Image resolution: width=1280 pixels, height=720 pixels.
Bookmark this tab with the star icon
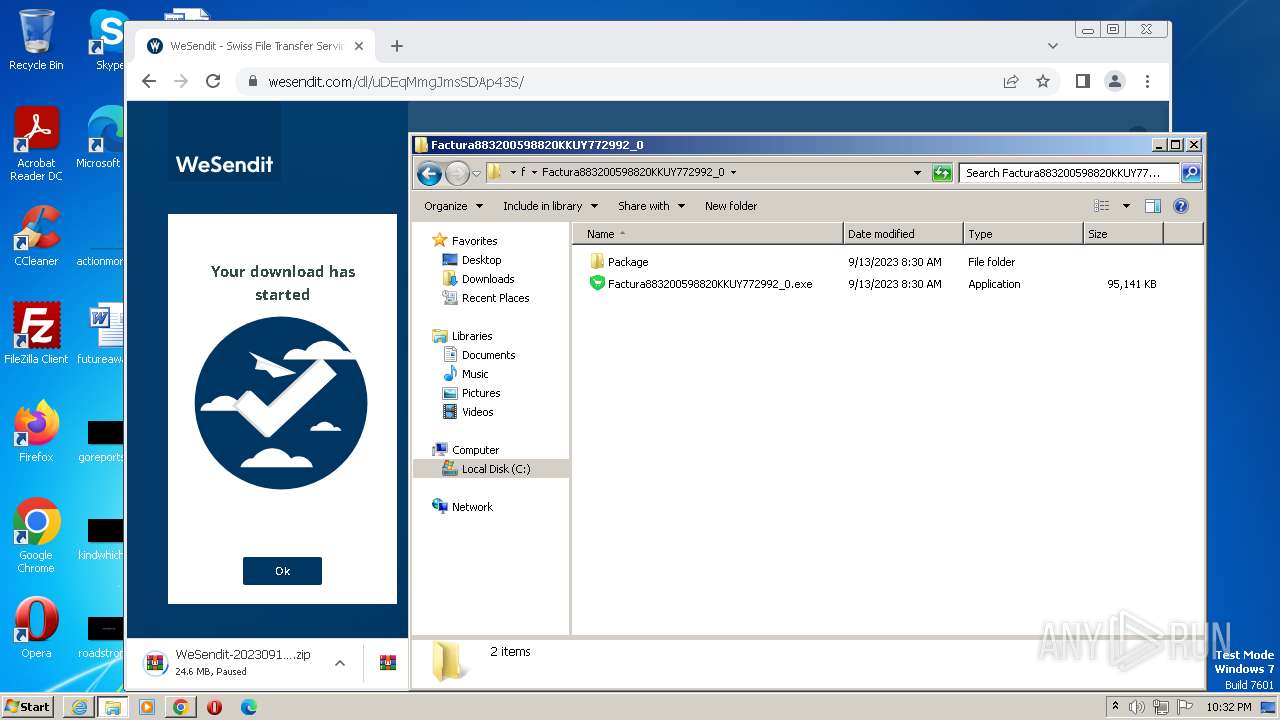1043,81
